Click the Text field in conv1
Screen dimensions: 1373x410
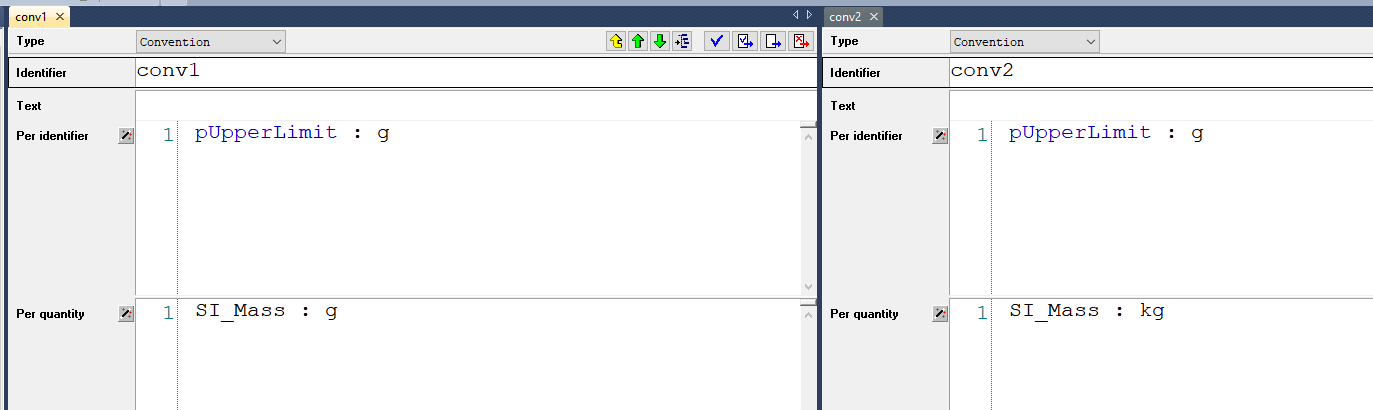[476, 105]
